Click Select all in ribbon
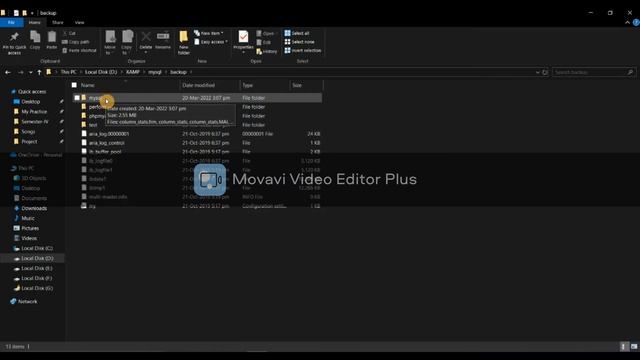The width and height of the screenshot is (640, 360). pos(297,33)
